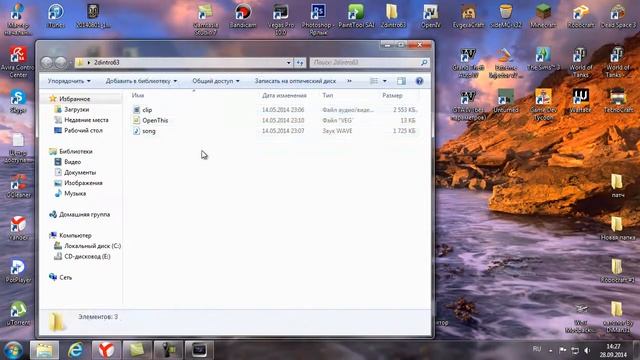The image size is (640, 360).
Task: Select 'Избранное' in the navigation pane
Action: pyautogui.click(x=74, y=99)
